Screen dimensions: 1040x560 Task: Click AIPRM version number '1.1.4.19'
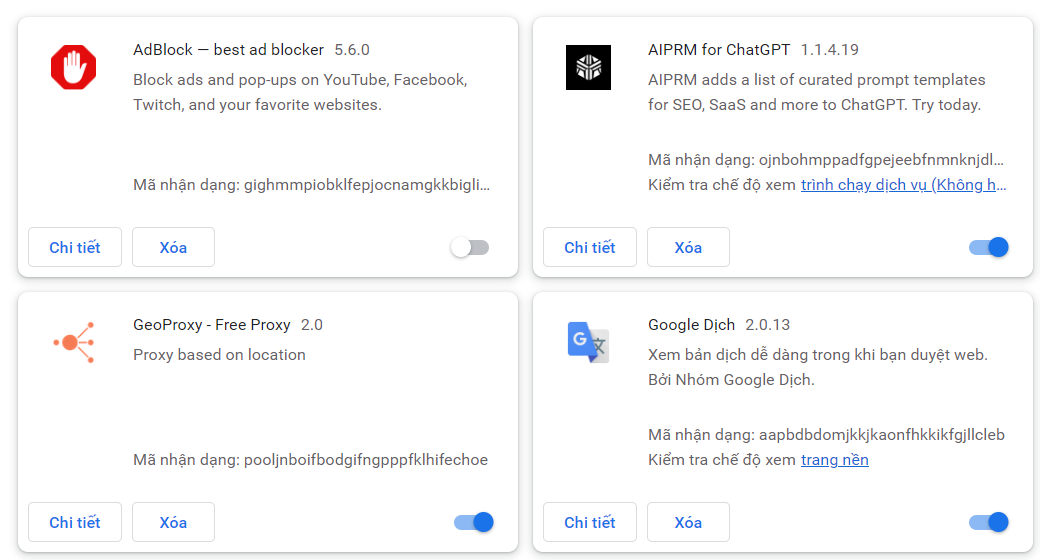(x=829, y=50)
